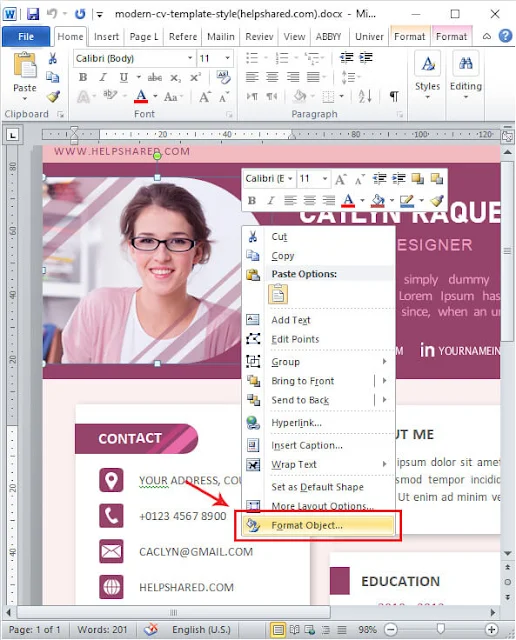516x640 pixels.
Task: Toggle Strikethrough in the Font group
Action: [x=155, y=77]
